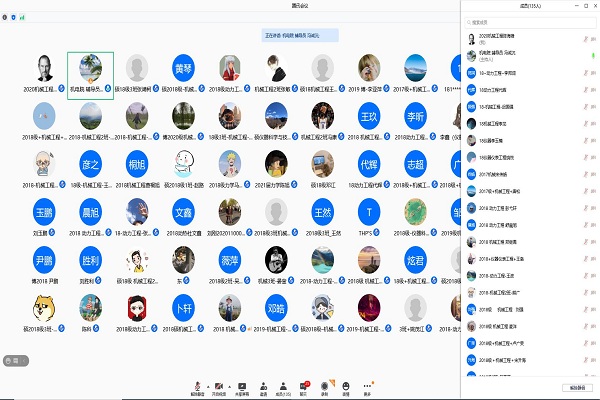600x400 pixels.
Task: Click the invite participants icon
Action: pos(262,385)
